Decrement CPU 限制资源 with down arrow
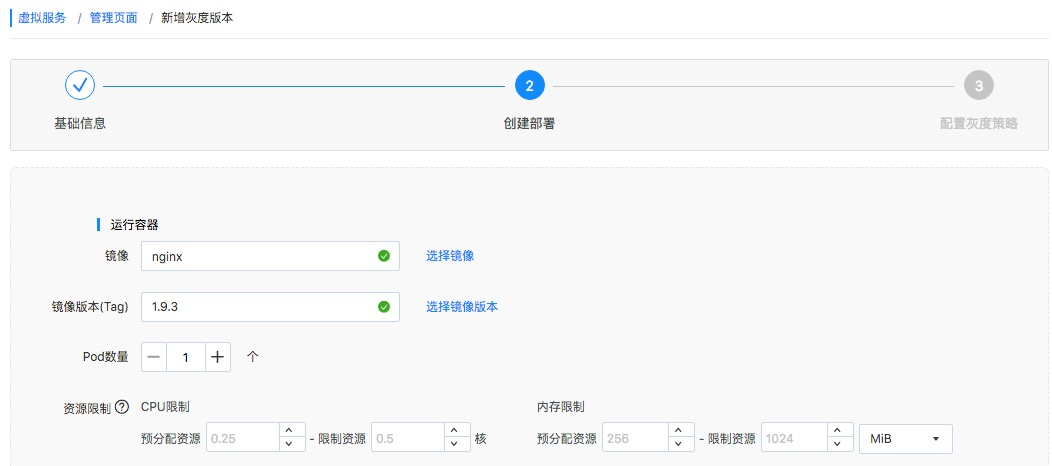Screen dimensions: 1052x466 coord(456,447)
